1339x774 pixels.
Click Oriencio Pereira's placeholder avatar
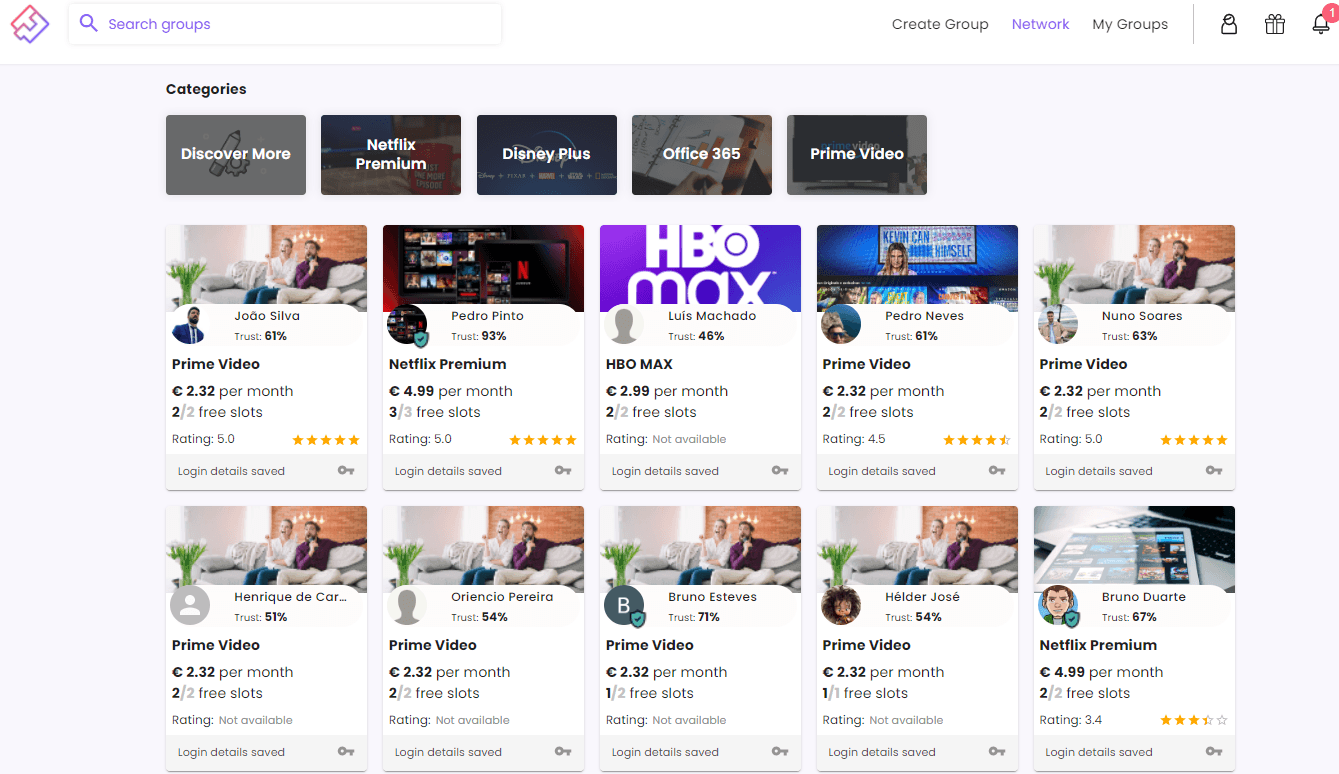407,606
